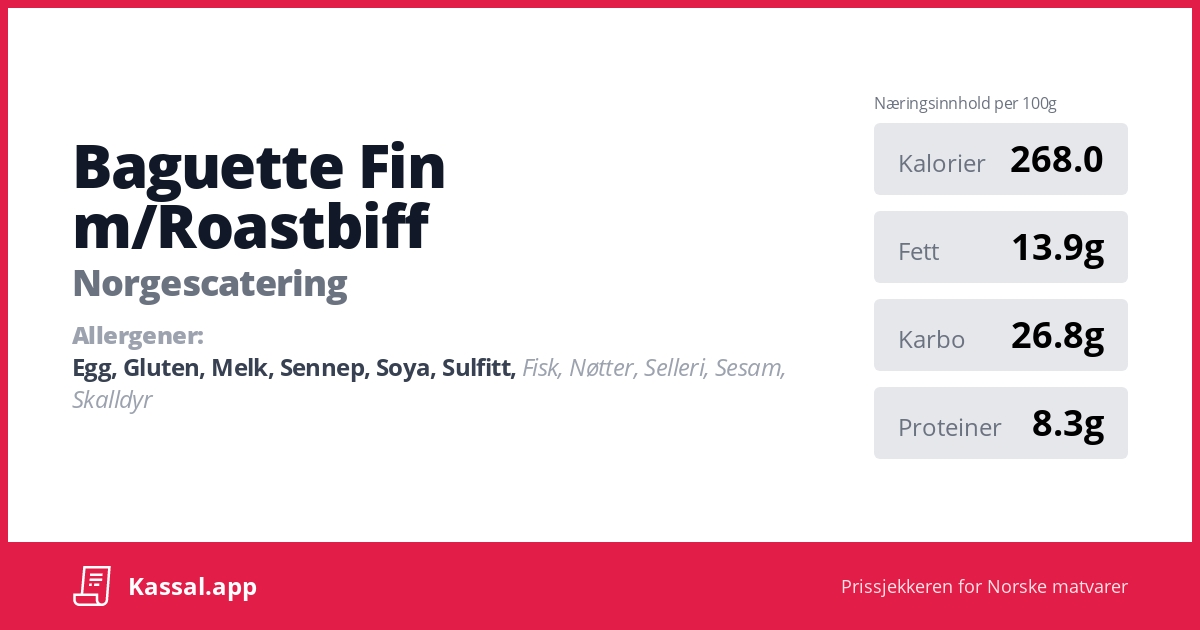Select the Kalorier 268.0 nutrition box
The height and width of the screenshot is (630, 1200).
point(1000,160)
